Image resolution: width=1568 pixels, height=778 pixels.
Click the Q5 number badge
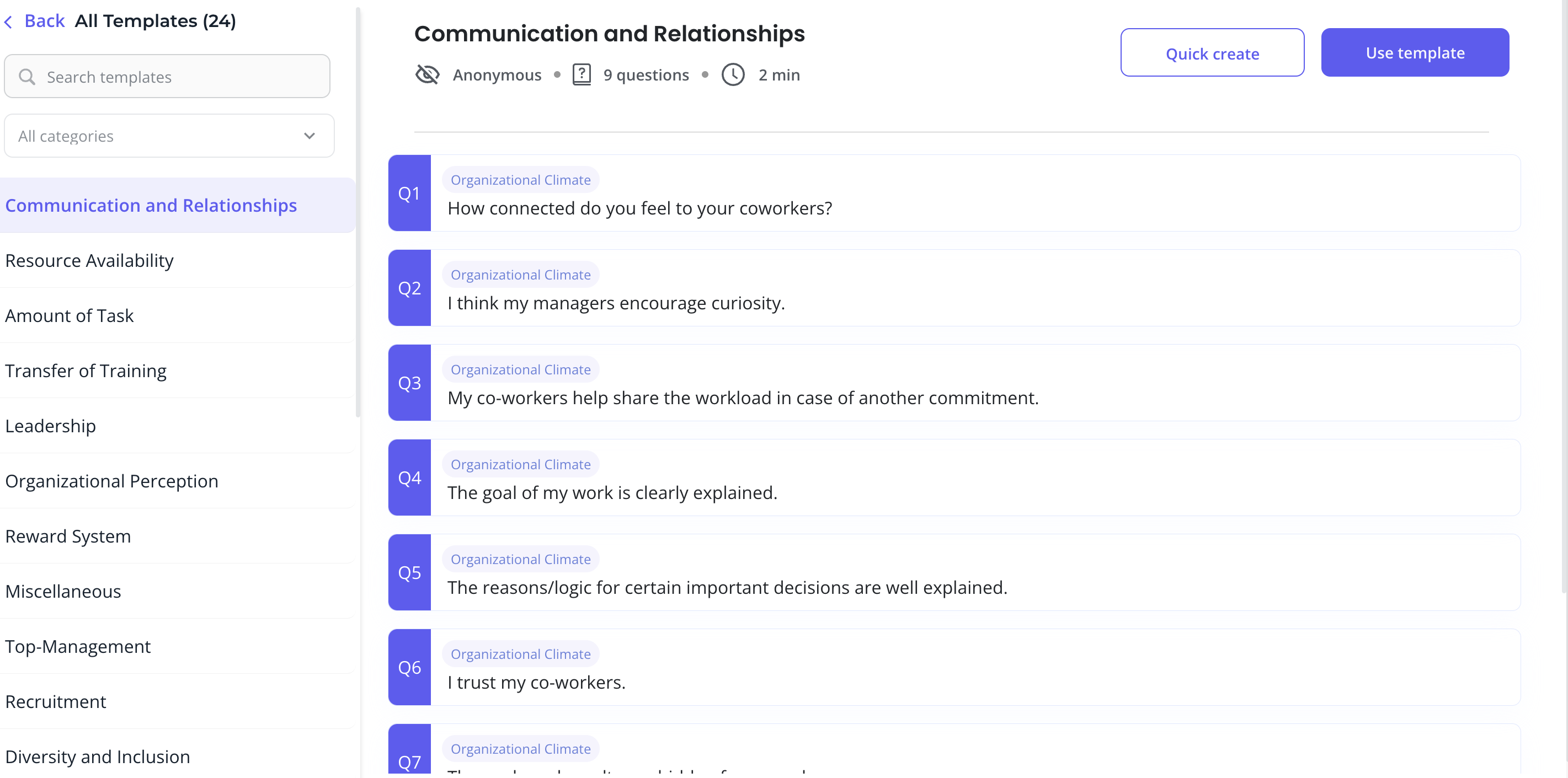[409, 573]
